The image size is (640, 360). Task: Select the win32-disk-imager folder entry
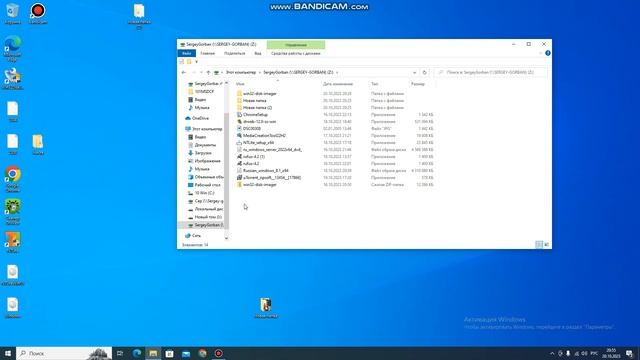[x=260, y=94]
